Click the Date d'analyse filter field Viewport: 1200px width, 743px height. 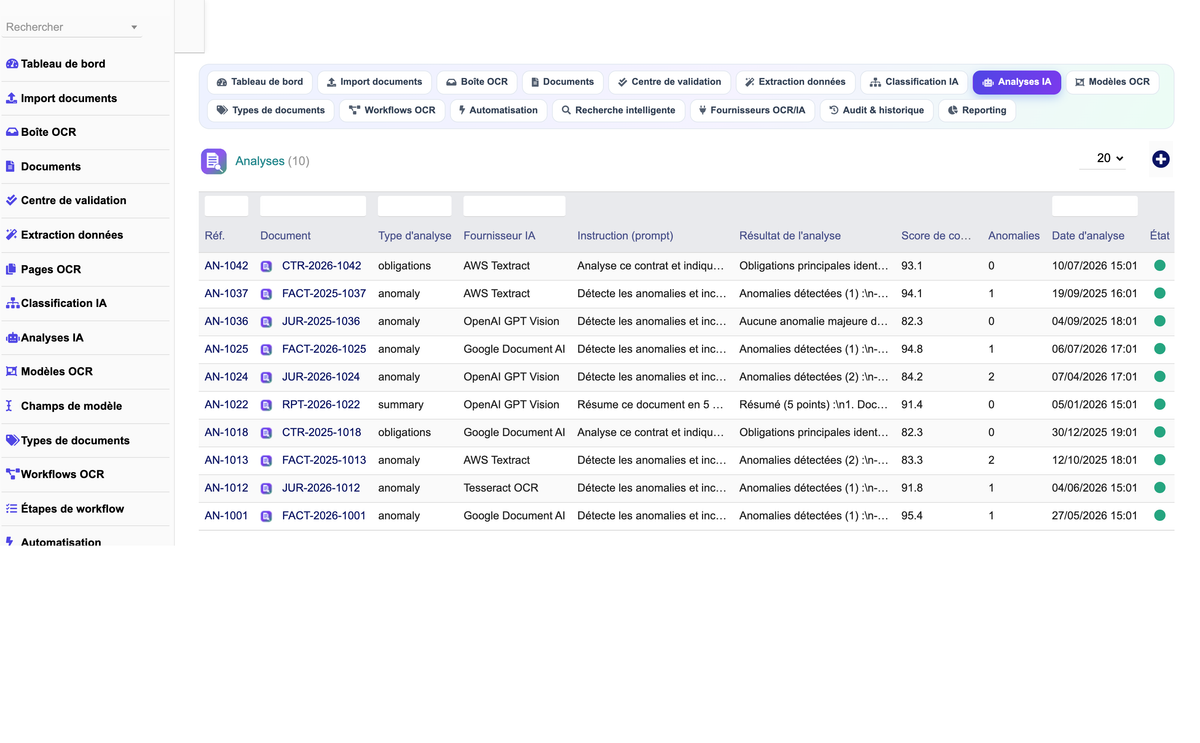click(1094, 206)
